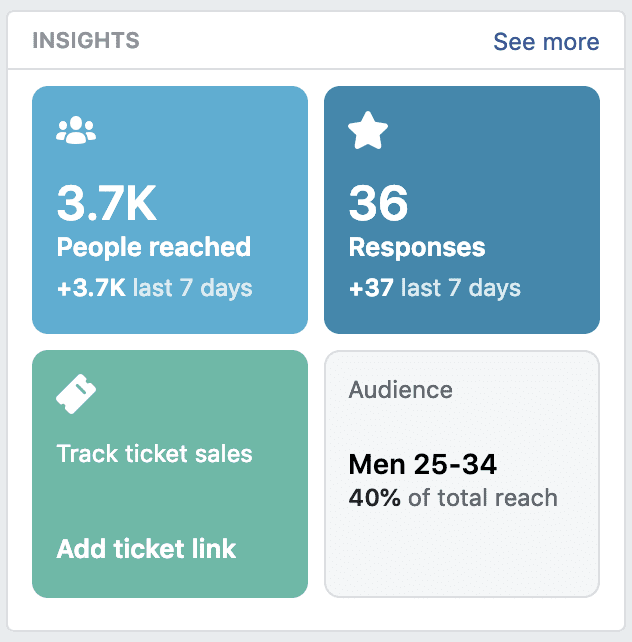The width and height of the screenshot is (632, 642).
Task: Click the 36 responses count
Action: tap(379, 204)
